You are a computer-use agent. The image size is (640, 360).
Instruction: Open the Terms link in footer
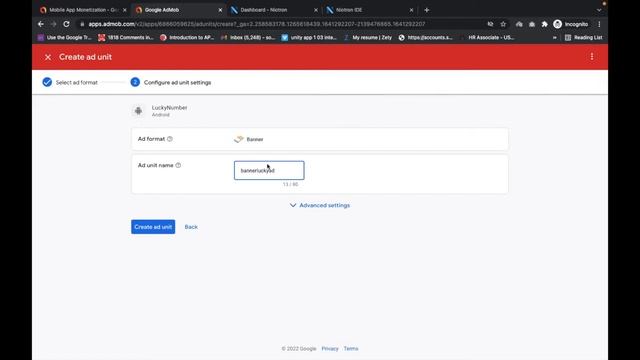351,349
